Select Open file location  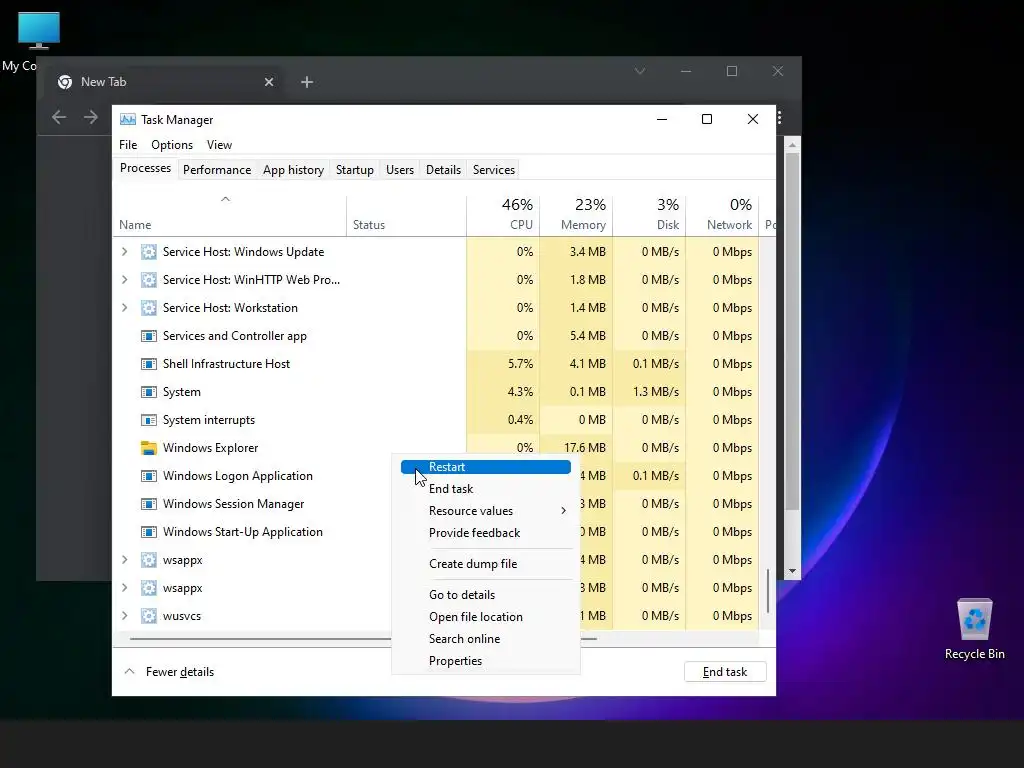[x=486, y=617]
